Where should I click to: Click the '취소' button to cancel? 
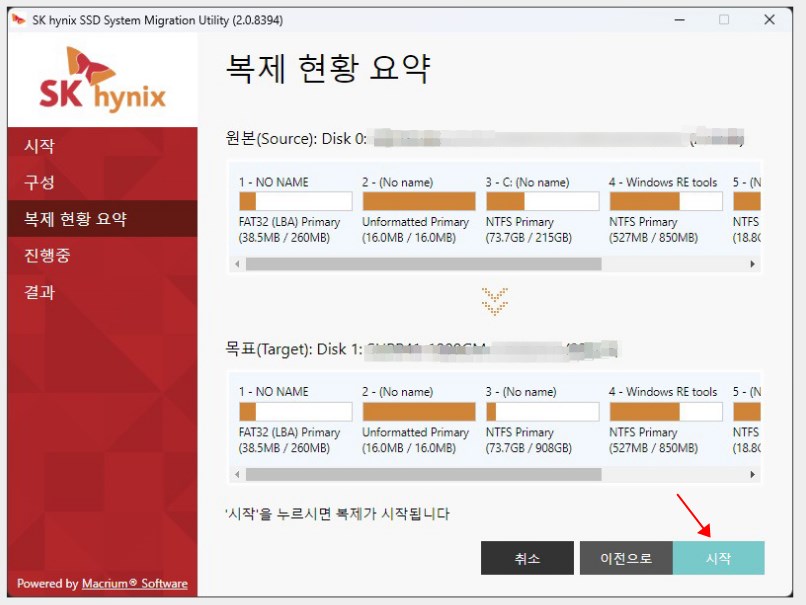527,558
